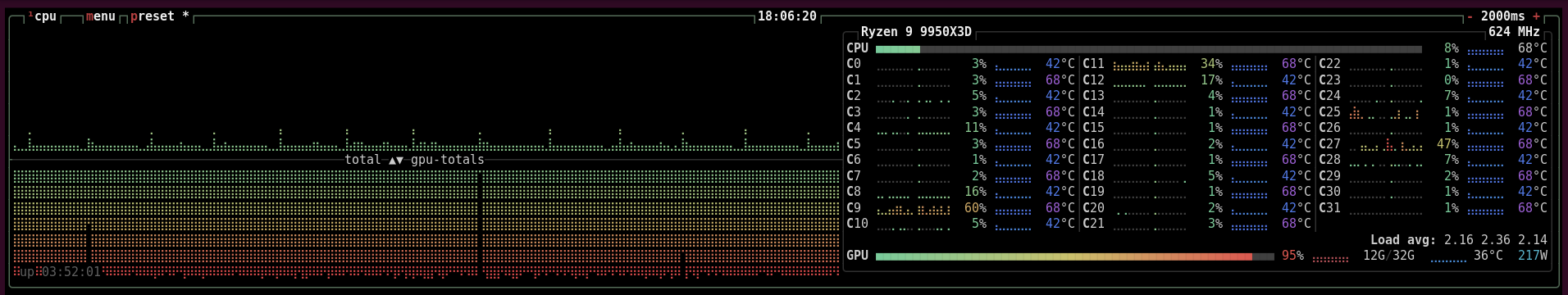The width and height of the screenshot is (1568, 295).
Task: Select the gpu-totals graph label
Action: pos(448,160)
